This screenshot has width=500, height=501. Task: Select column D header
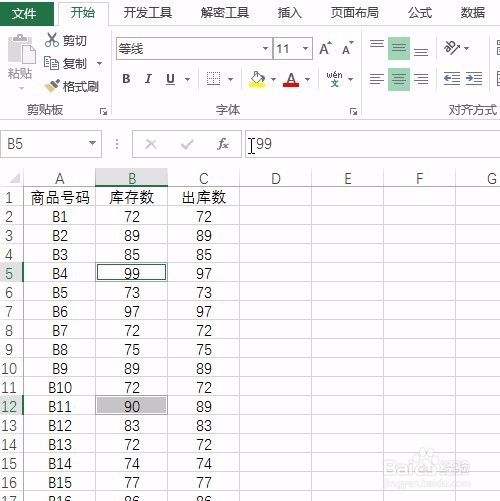click(275, 178)
